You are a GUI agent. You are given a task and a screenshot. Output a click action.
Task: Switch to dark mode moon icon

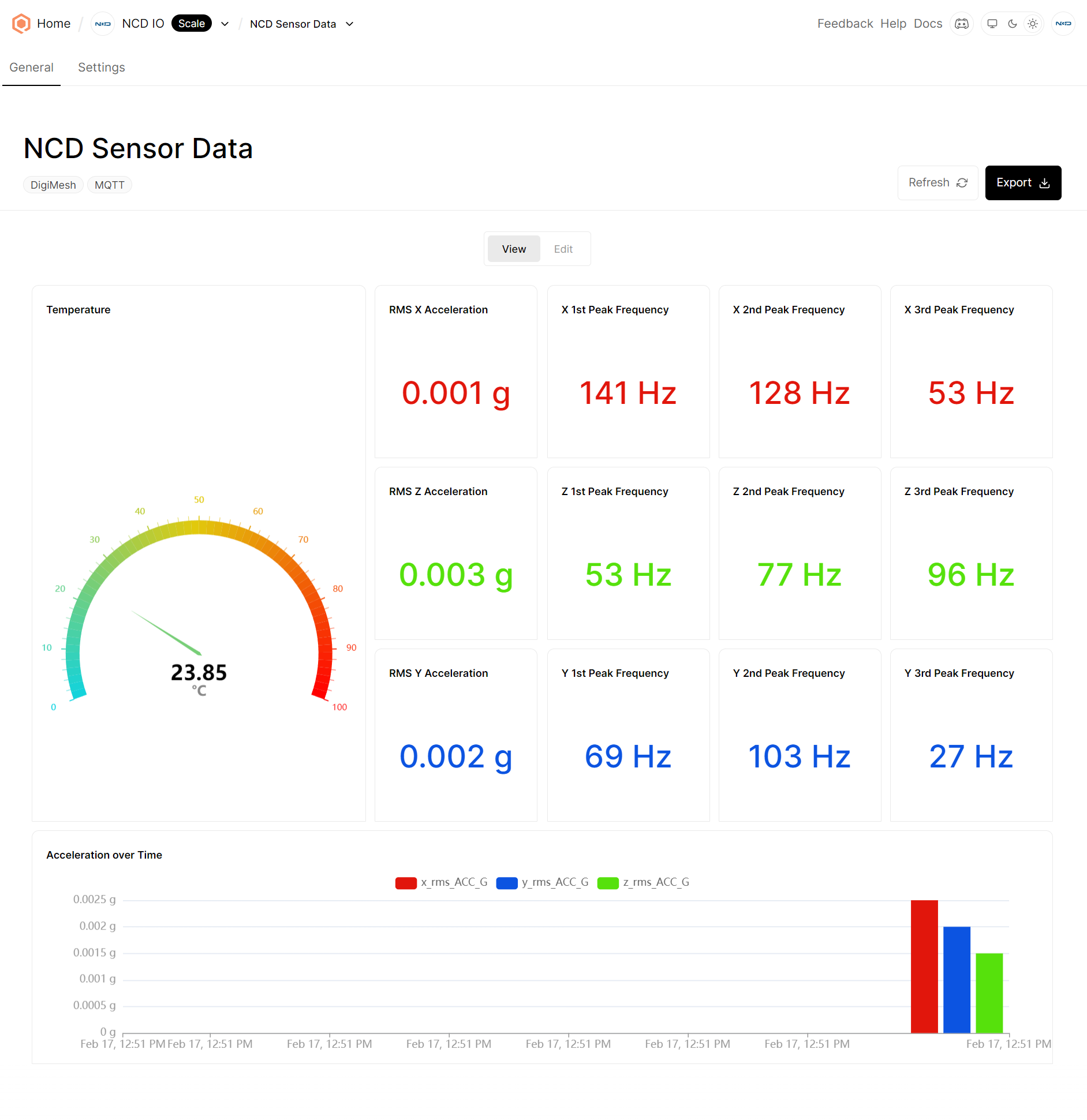[1013, 24]
